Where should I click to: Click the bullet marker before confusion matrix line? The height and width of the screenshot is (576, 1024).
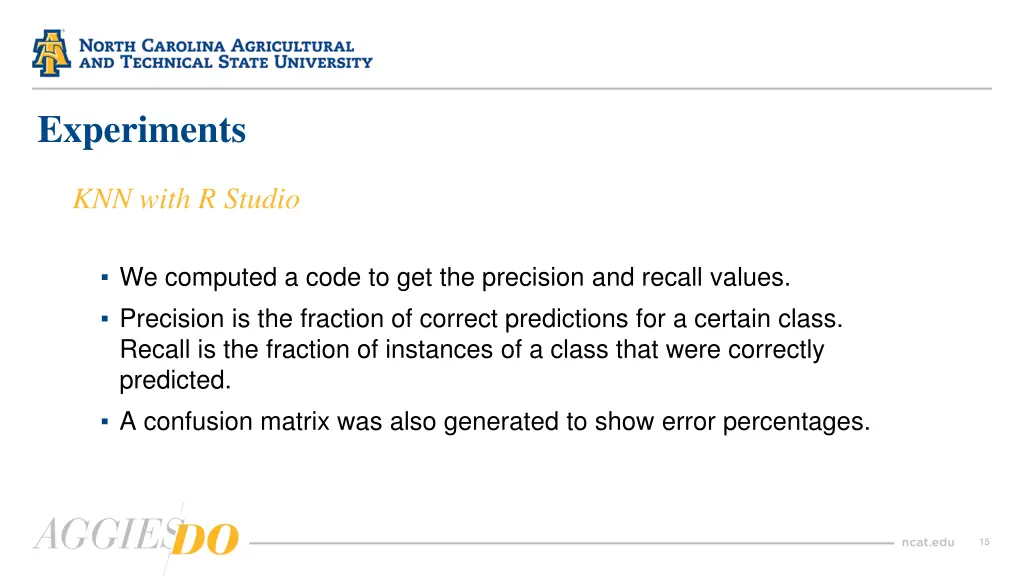tap(104, 421)
